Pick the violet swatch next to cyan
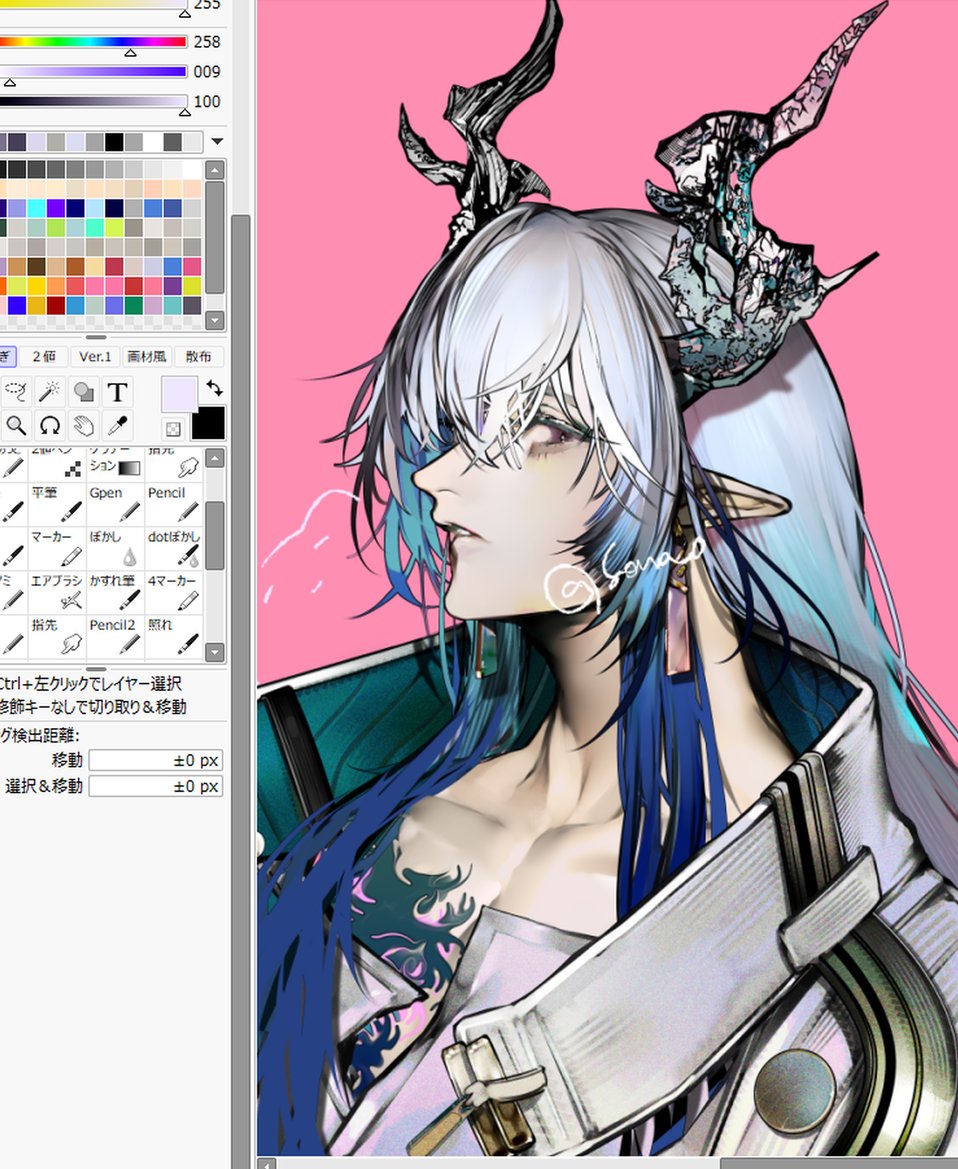958x1169 pixels. pyautogui.click(x=56, y=208)
